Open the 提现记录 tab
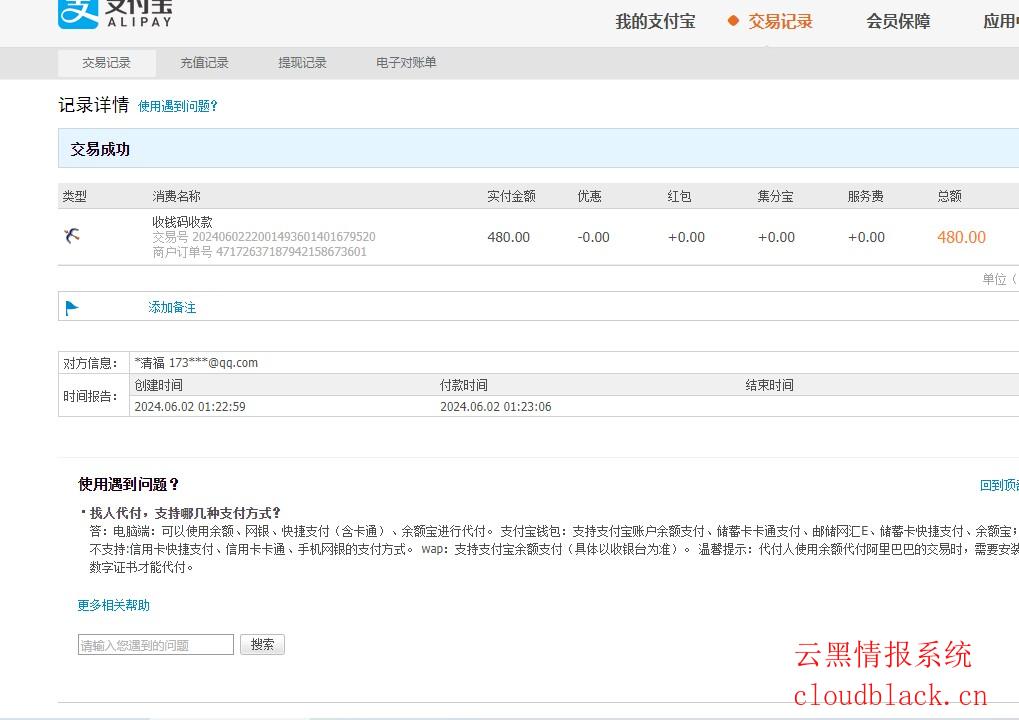 [x=302, y=62]
